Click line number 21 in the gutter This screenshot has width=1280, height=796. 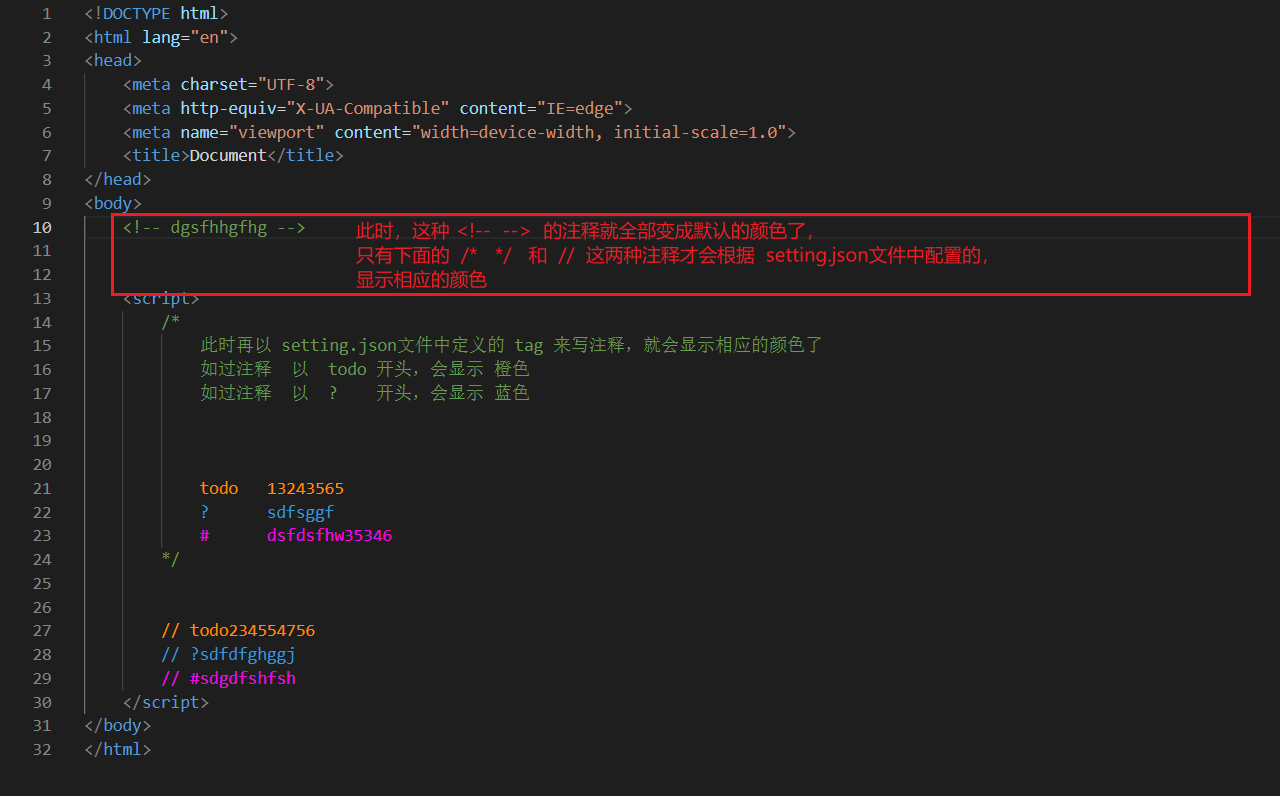point(41,488)
